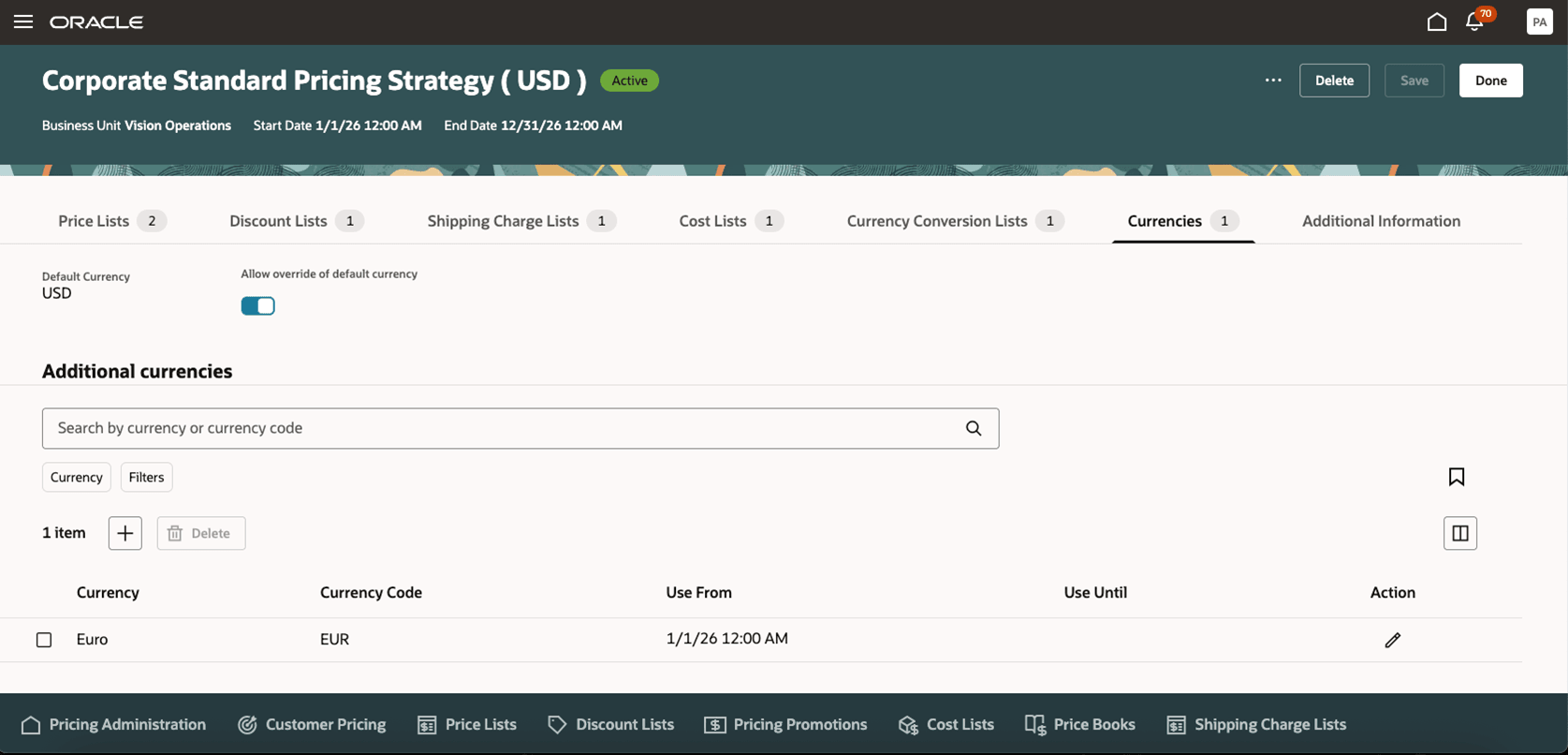Click the Save button
1568x755 pixels.
[1414, 81]
